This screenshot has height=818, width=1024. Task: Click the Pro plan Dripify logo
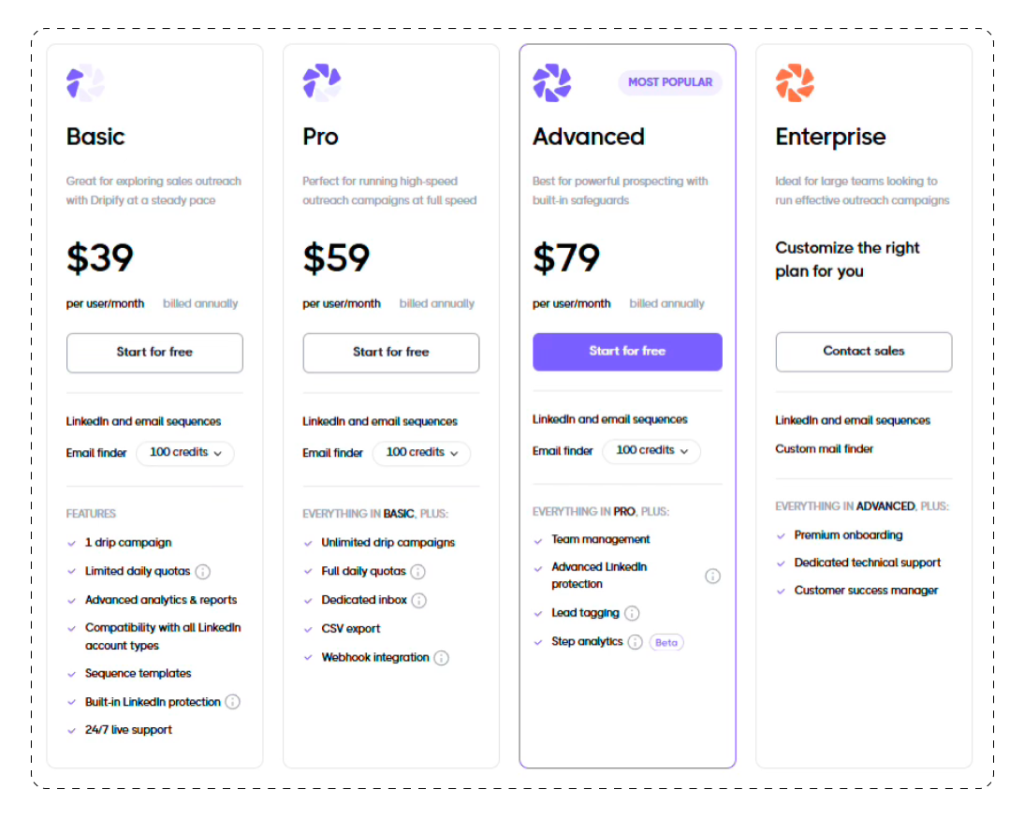(321, 81)
